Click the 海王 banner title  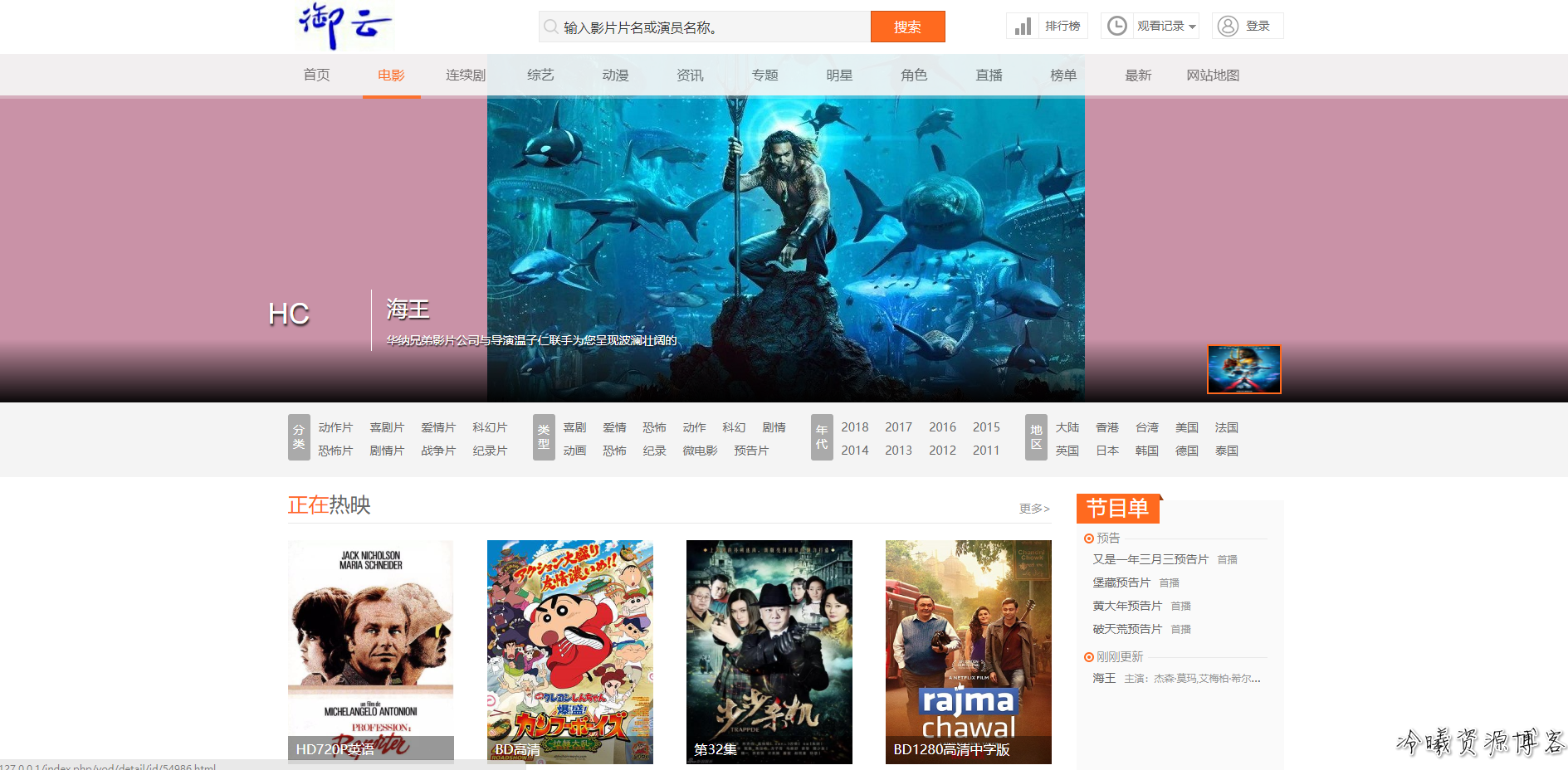click(x=408, y=309)
